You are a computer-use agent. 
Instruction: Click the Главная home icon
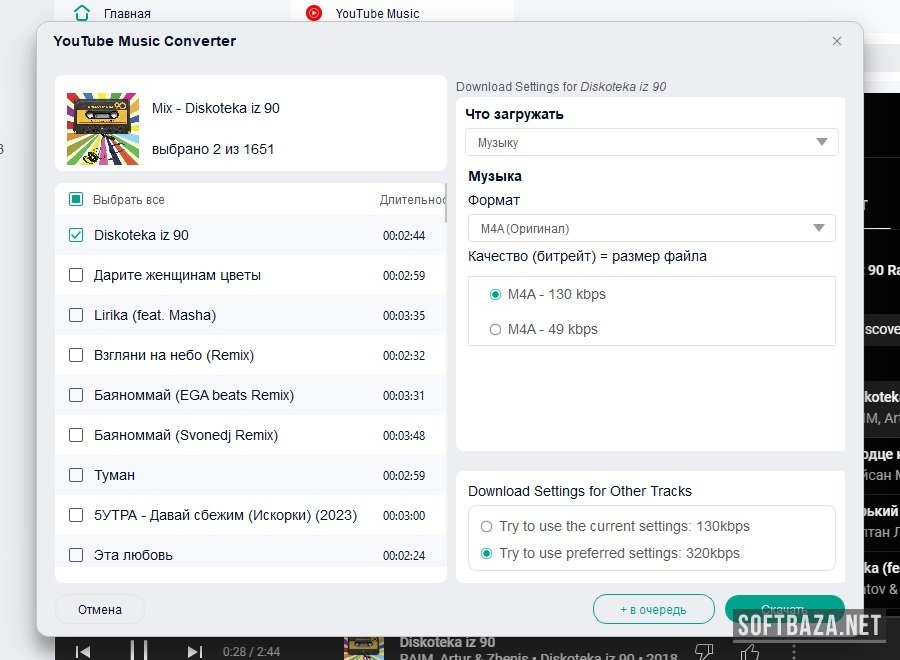pos(82,13)
